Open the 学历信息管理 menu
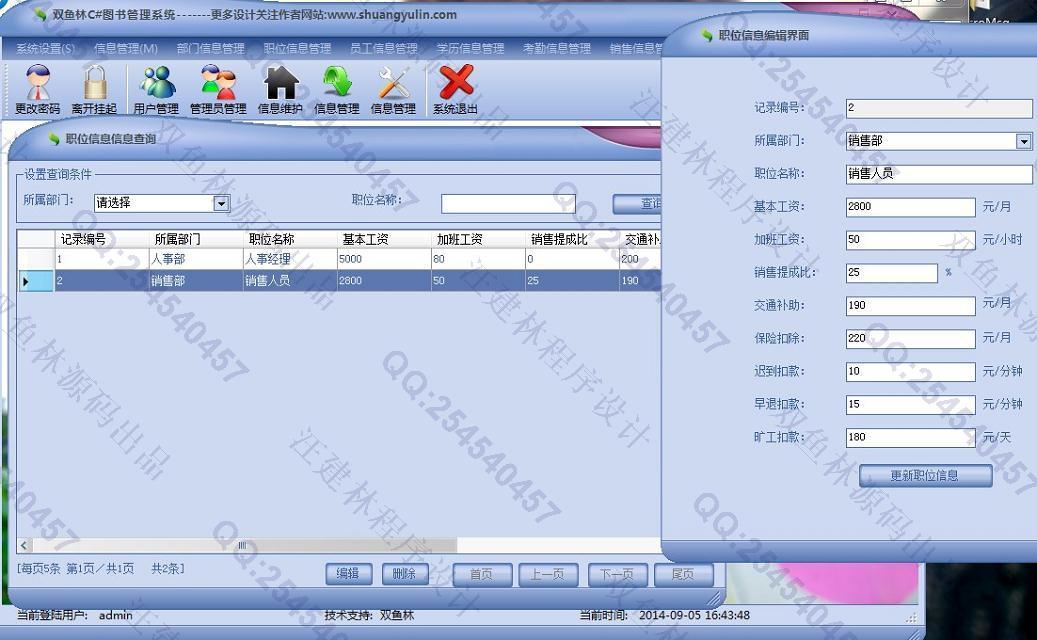Screen dimensions: 1037x640 [x=470, y=48]
